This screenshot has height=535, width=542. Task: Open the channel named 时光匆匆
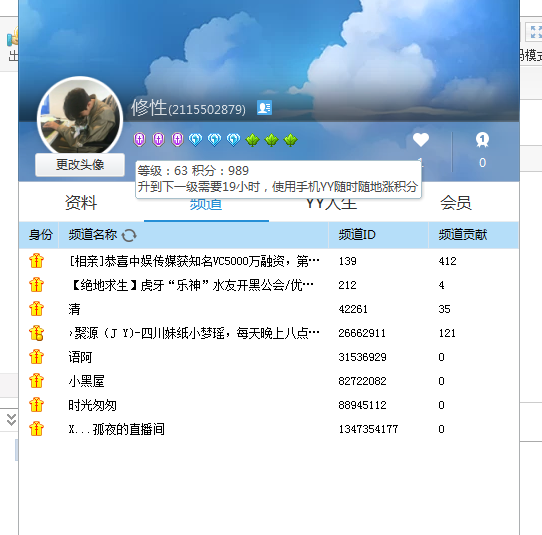click(x=92, y=405)
